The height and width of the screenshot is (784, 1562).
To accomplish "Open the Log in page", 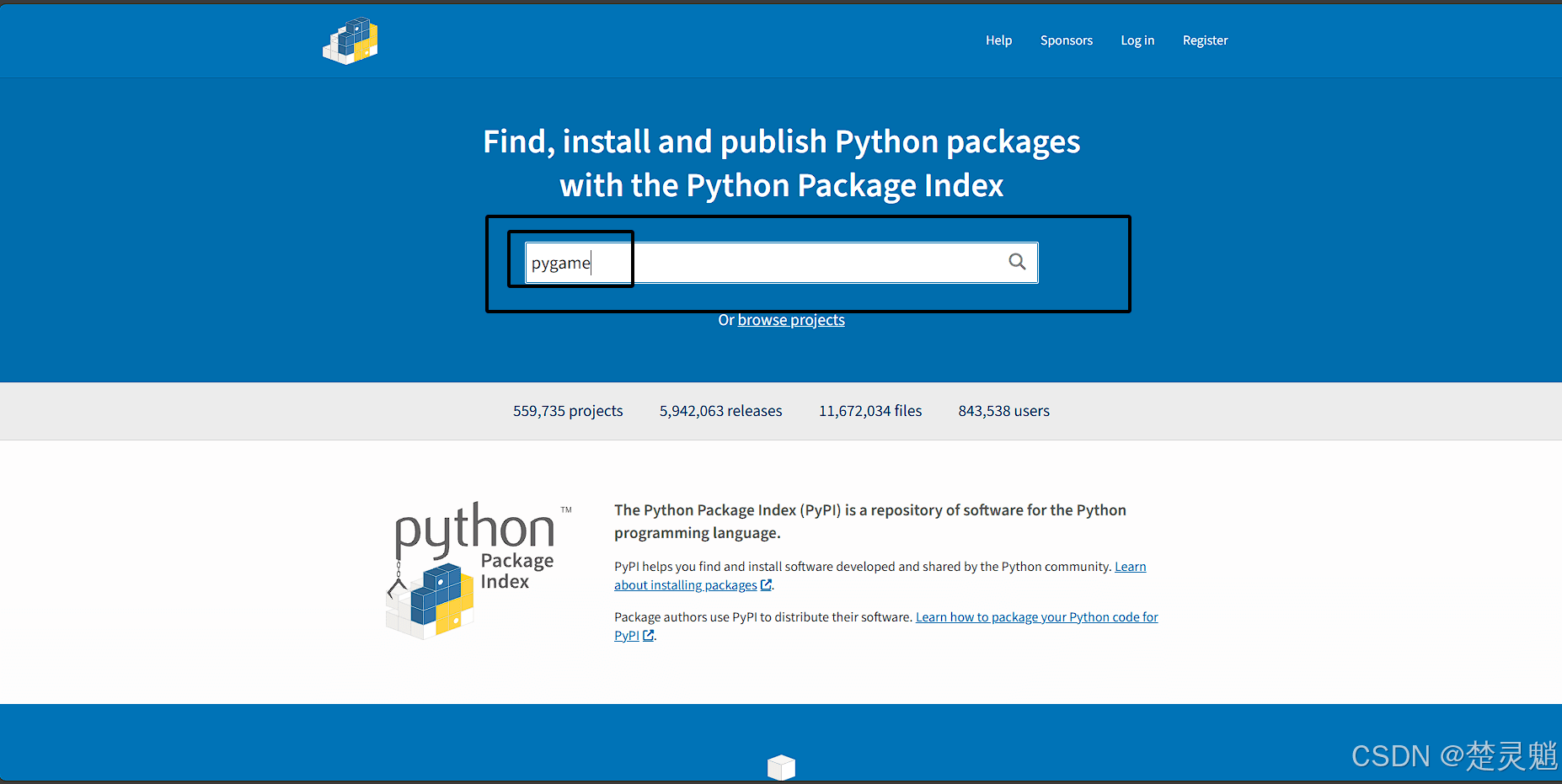I will tap(1137, 40).
